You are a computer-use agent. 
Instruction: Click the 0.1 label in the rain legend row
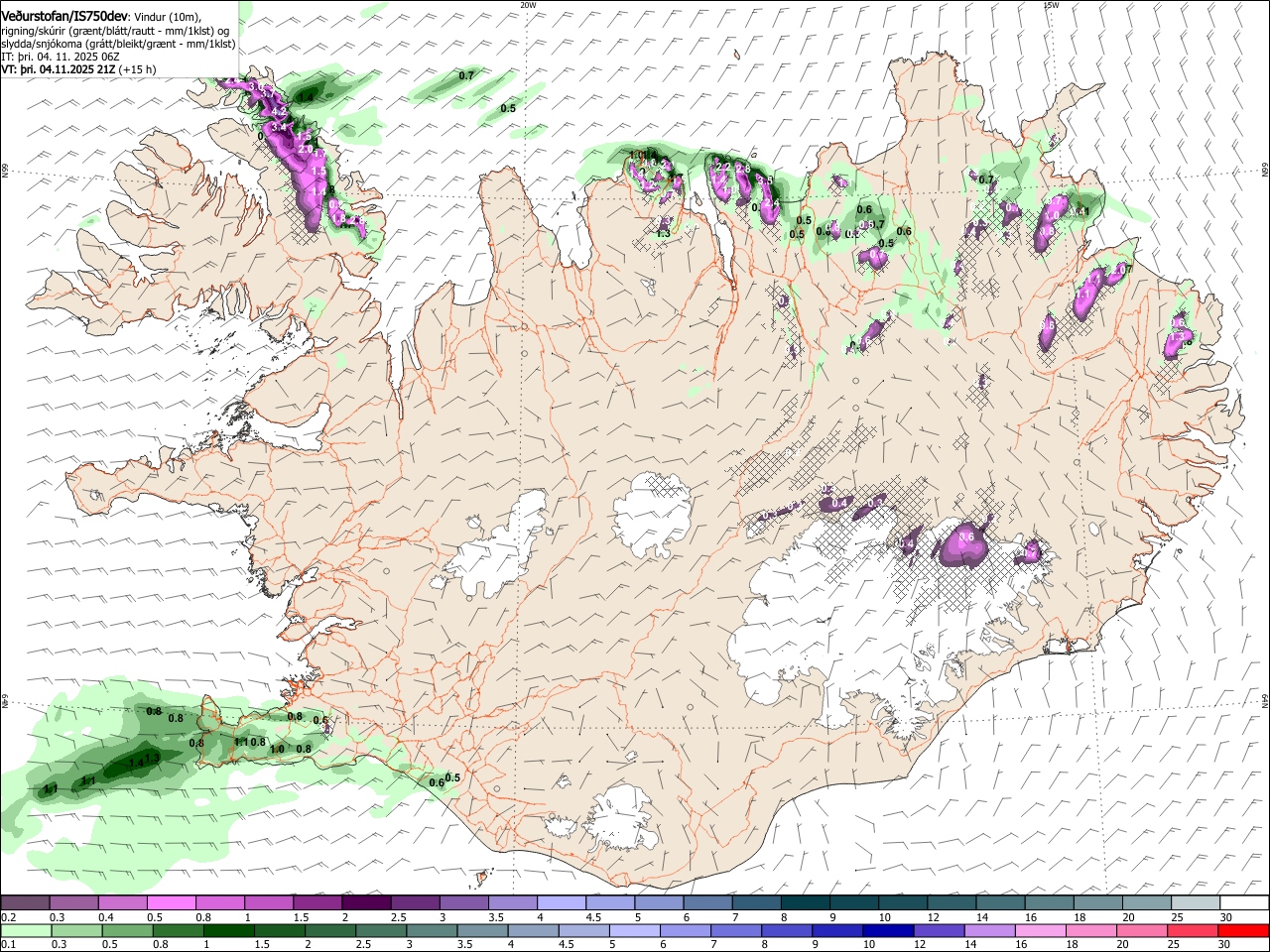pyautogui.click(x=8, y=945)
